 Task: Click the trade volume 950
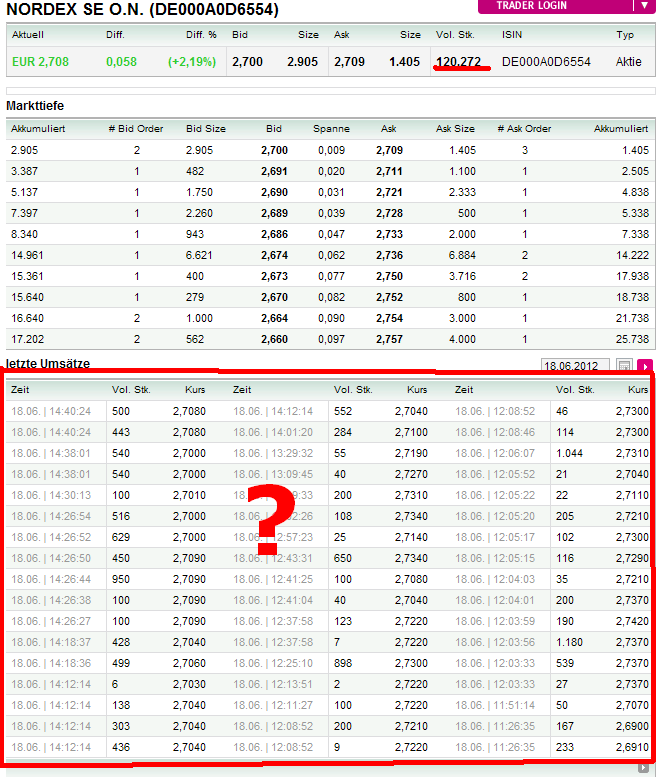pyautogui.click(x=121, y=579)
